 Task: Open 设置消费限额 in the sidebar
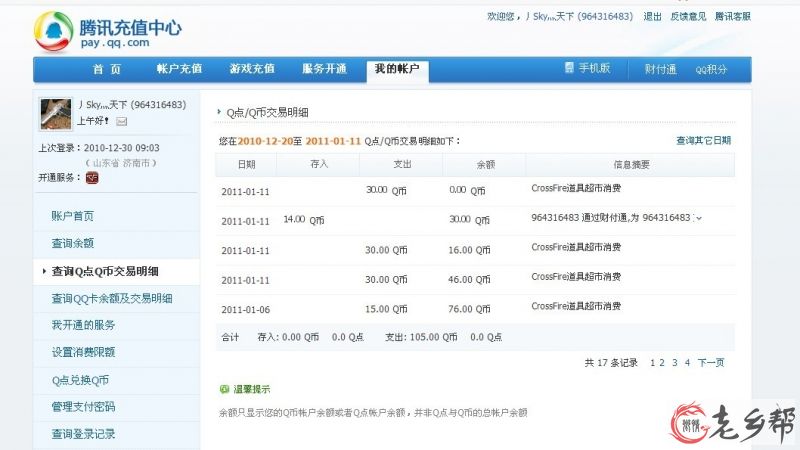(x=83, y=352)
